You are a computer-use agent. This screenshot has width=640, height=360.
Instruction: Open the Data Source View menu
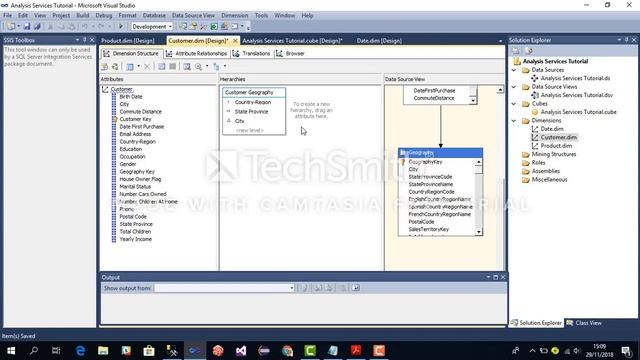[193, 16]
